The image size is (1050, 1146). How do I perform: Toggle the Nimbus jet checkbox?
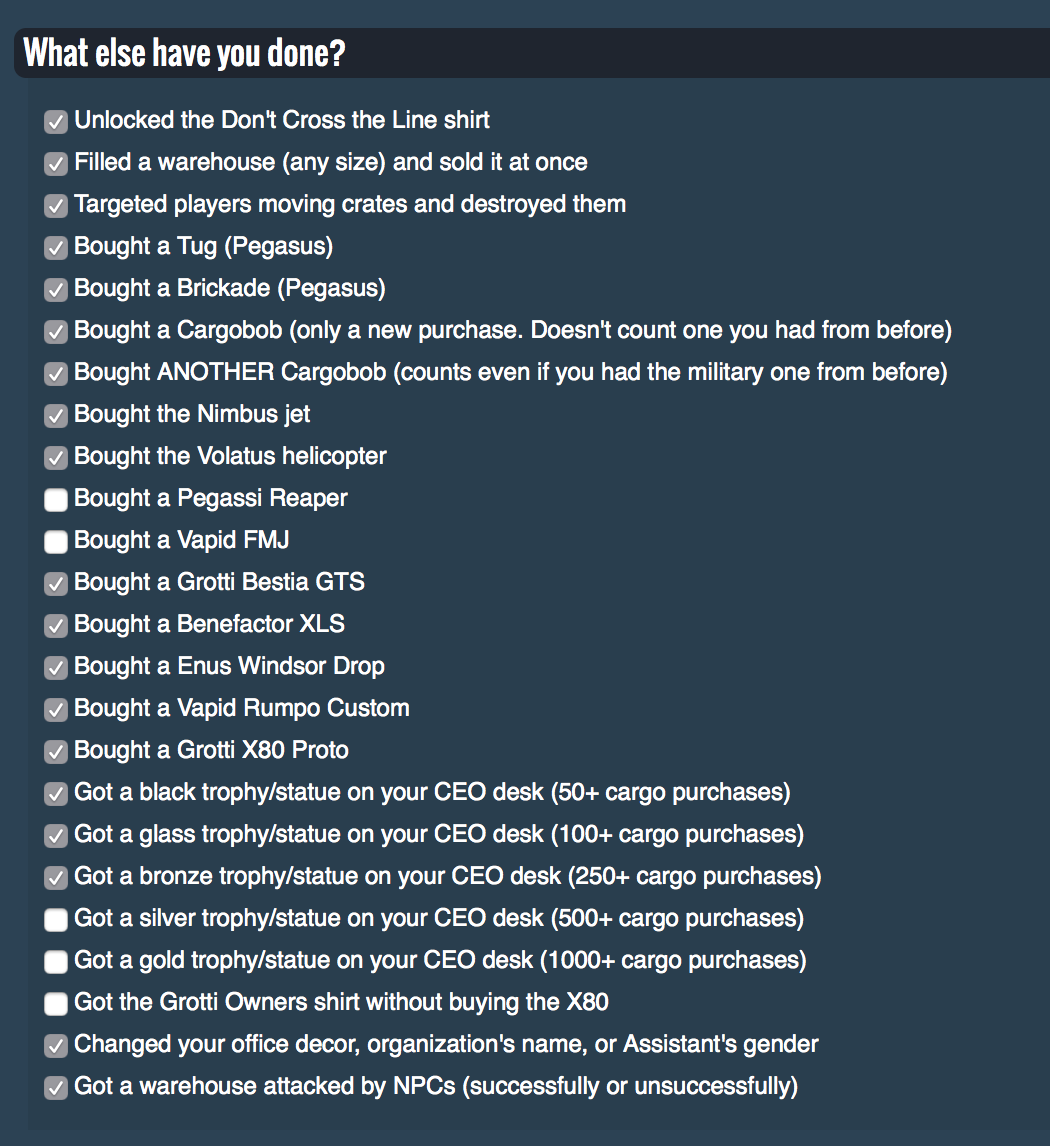[x=55, y=415]
